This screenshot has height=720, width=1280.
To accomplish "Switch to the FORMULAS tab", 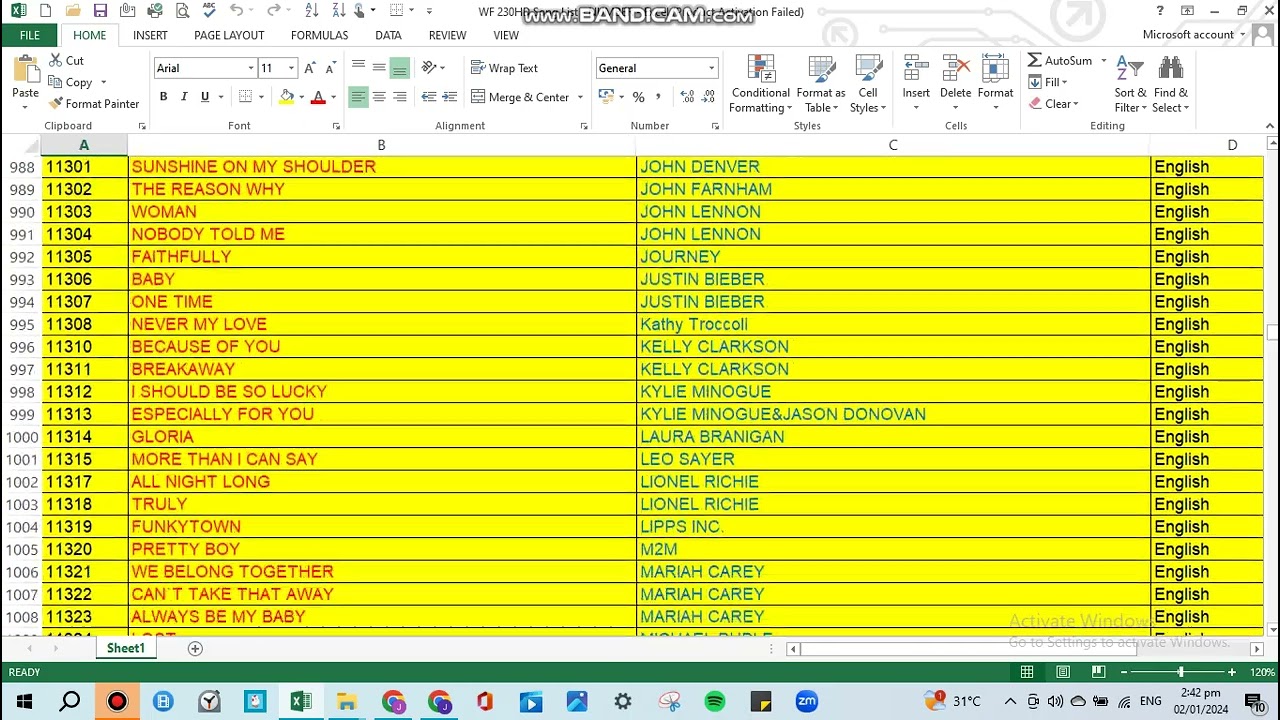I will (x=319, y=35).
